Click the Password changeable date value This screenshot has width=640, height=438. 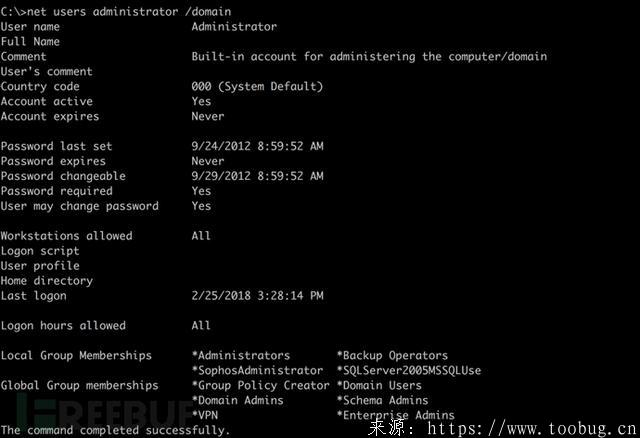click(257, 176)
